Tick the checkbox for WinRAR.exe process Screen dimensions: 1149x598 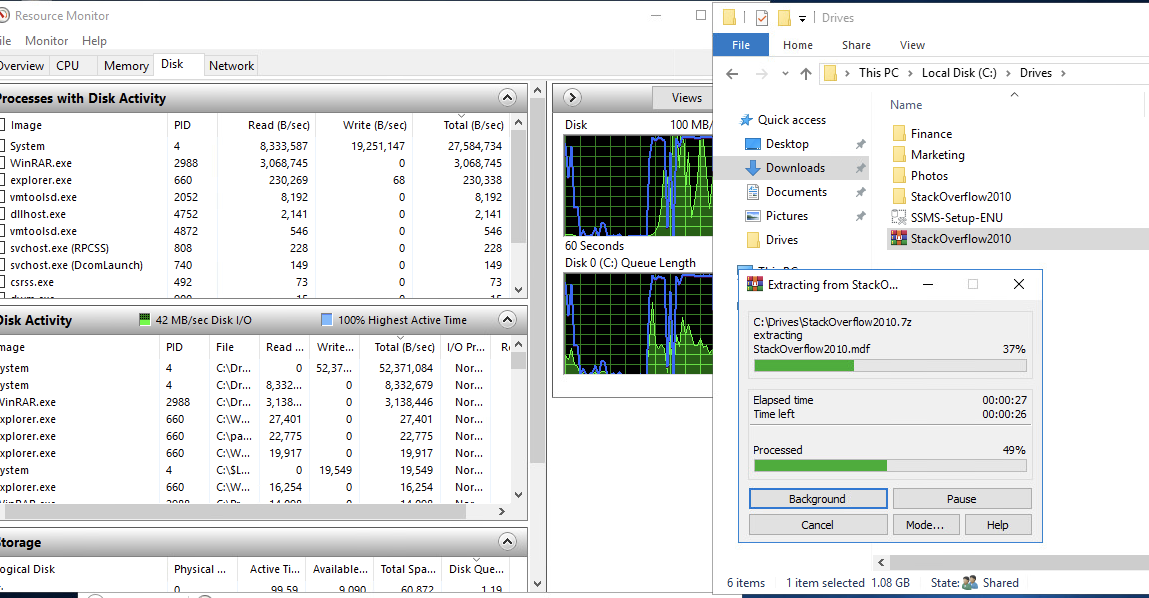pos(2,163)
